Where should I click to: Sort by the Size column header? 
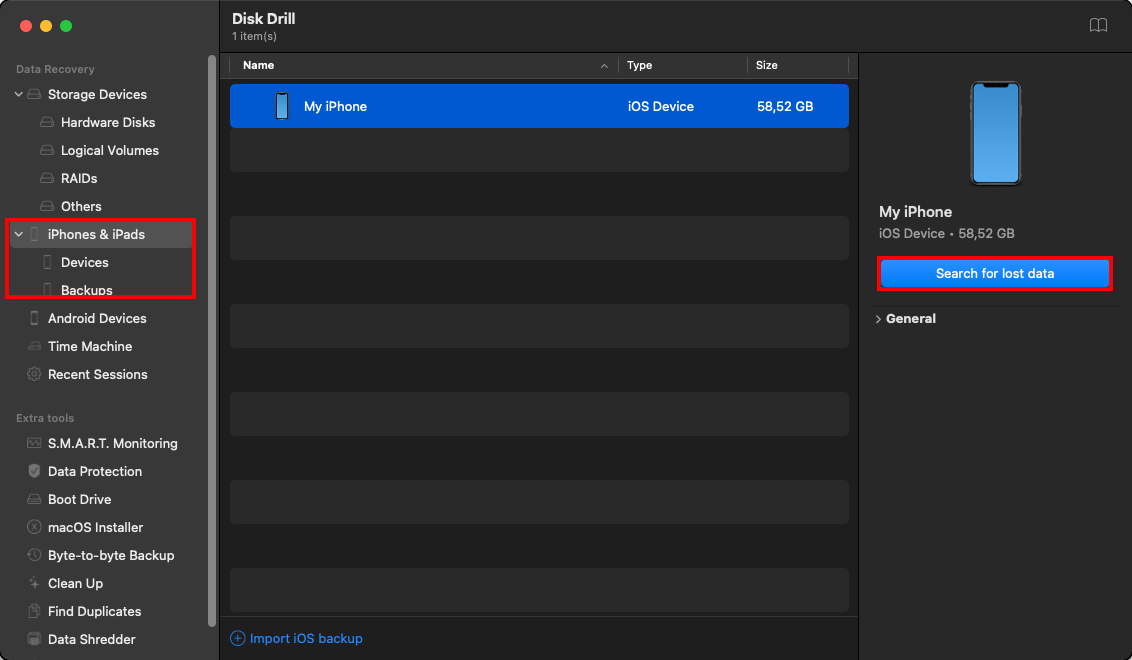point(767,65)
